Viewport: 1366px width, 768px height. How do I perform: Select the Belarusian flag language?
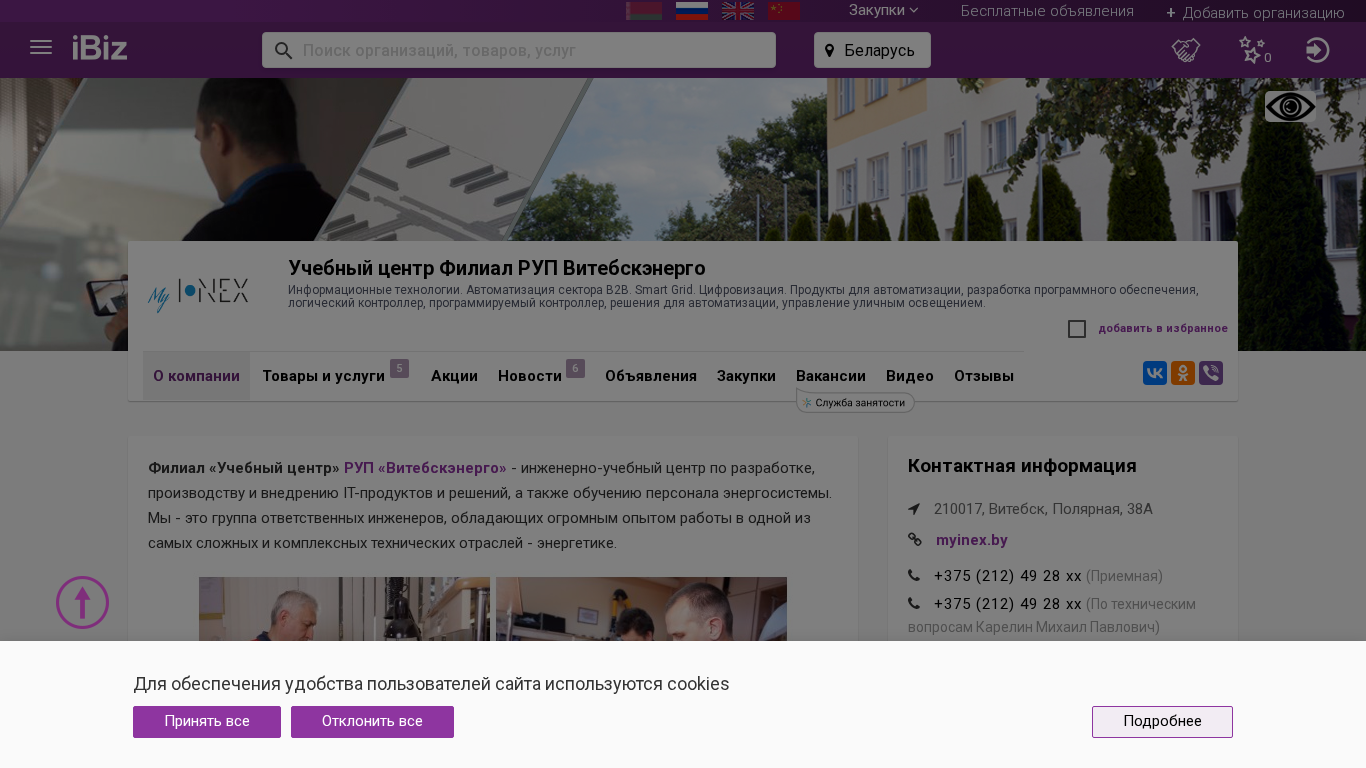click(644, 11)
